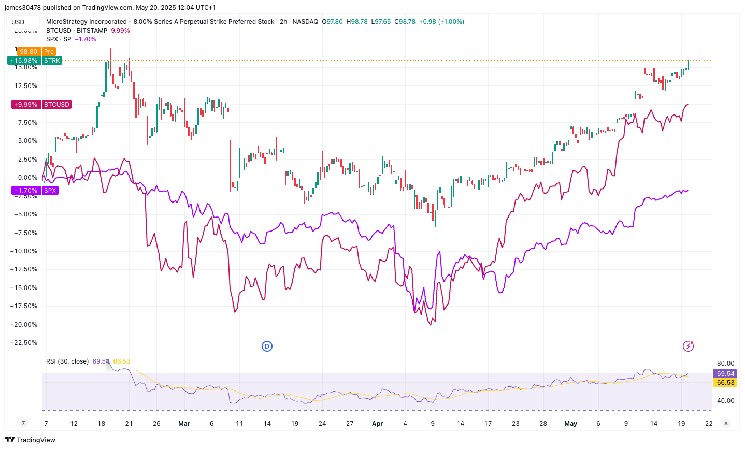Click the settings icon at bottom-right
The width and height of the screenshot is (745, 449).
[x=727, y=423]
